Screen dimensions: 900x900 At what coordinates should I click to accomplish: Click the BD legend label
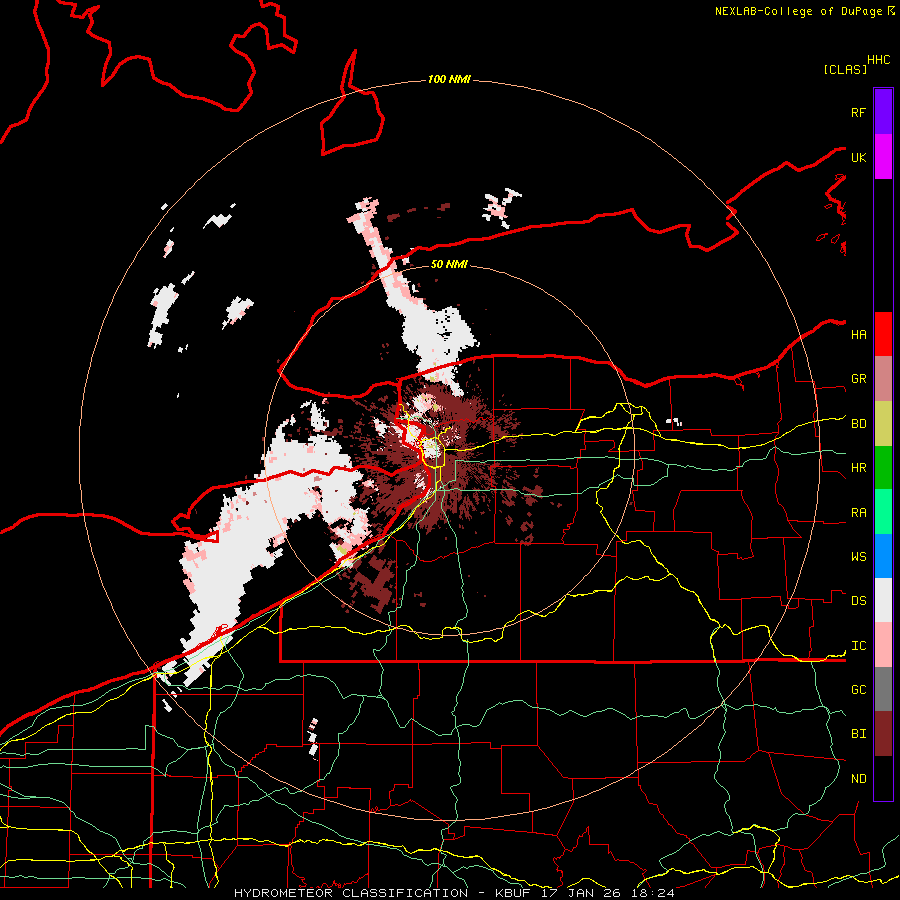[858, 424]
